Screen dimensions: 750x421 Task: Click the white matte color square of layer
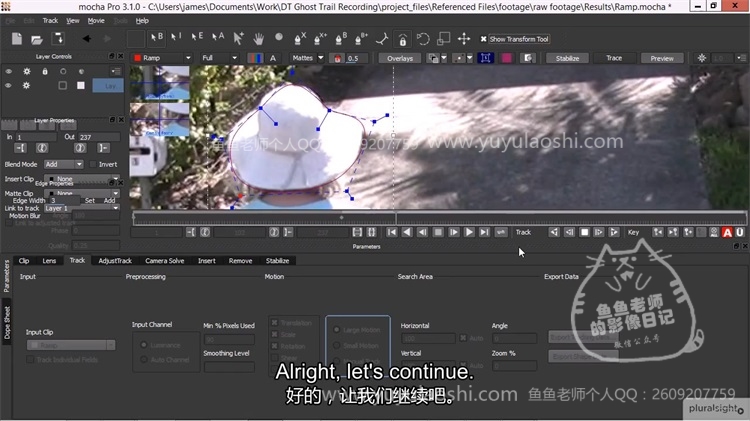point(81,85)
